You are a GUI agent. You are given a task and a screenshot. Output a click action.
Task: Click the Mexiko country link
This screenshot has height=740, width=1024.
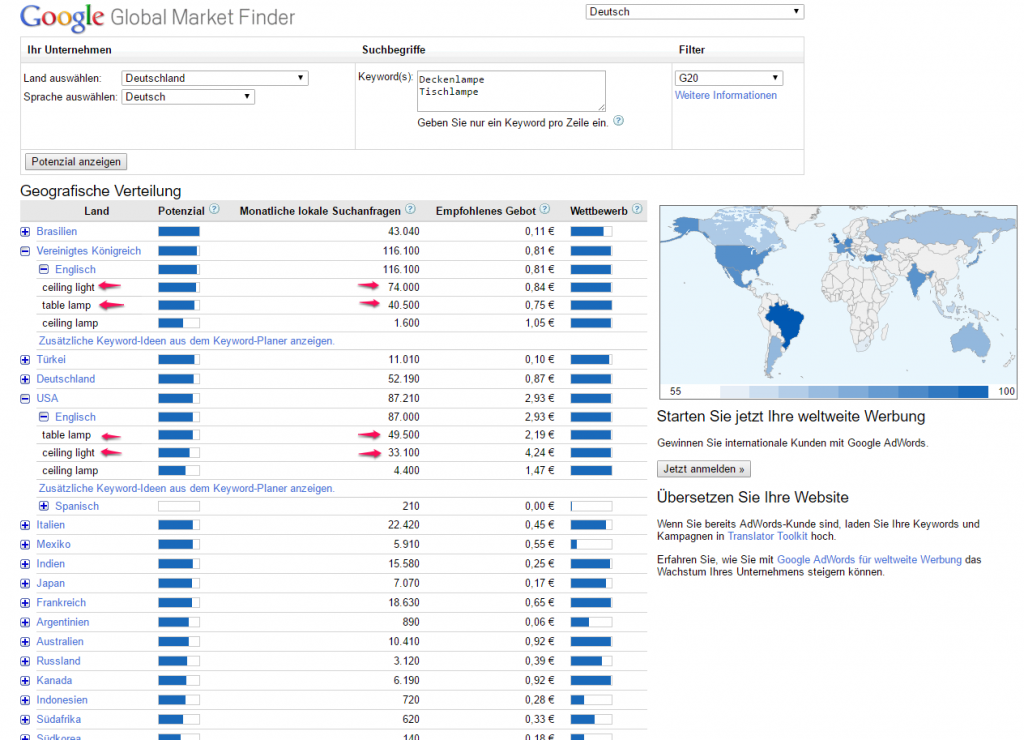pyautogui.click(x=53, y=544)
